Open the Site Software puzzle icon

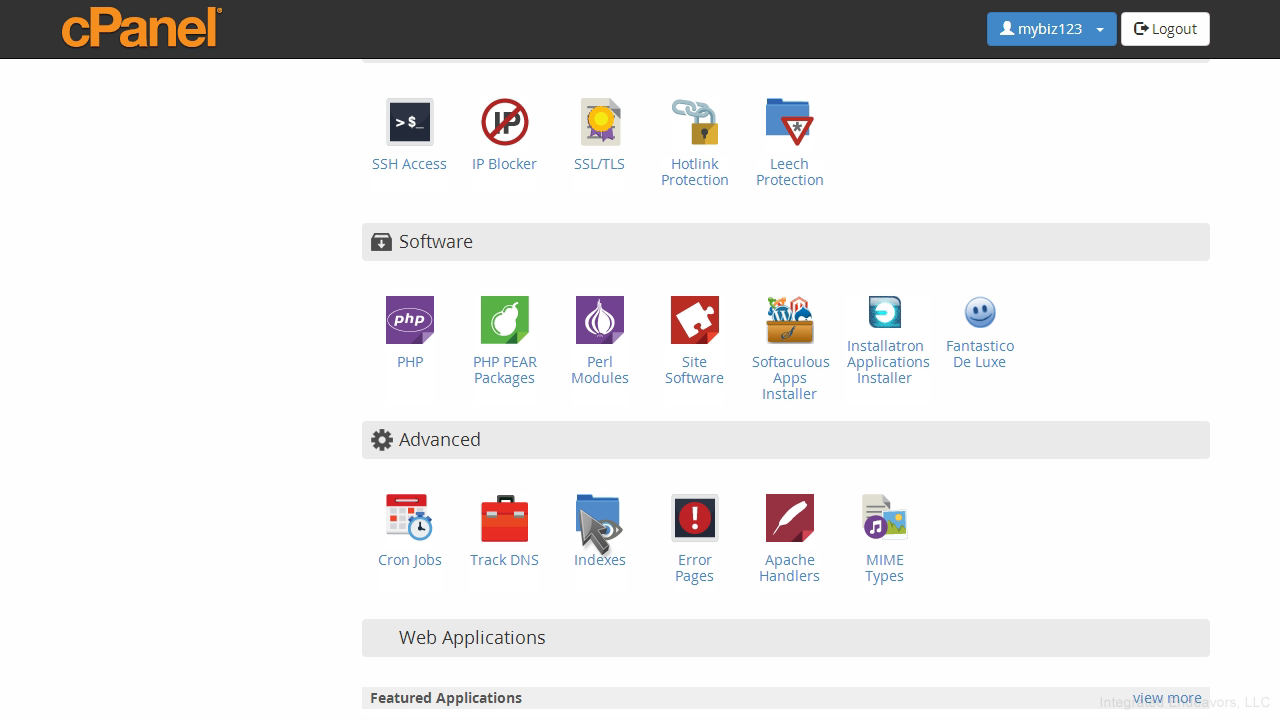click(x=694, y=321)
